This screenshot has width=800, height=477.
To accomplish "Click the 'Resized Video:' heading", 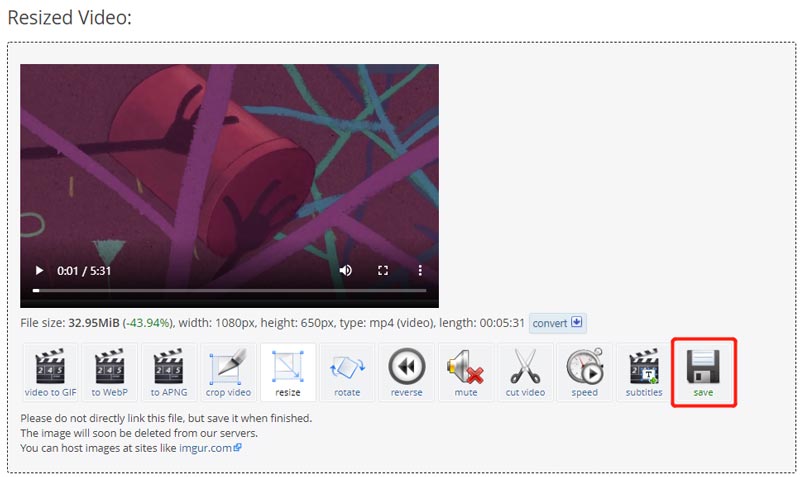I will [x=69, y=17].
